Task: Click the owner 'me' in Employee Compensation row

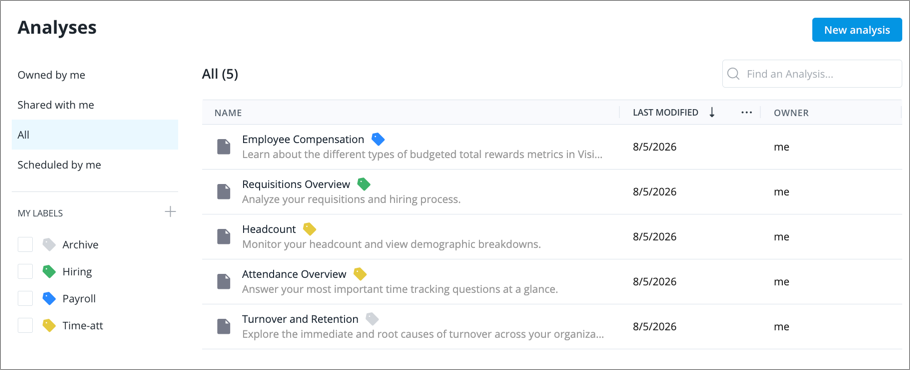Action: click(x=781, y=147)
